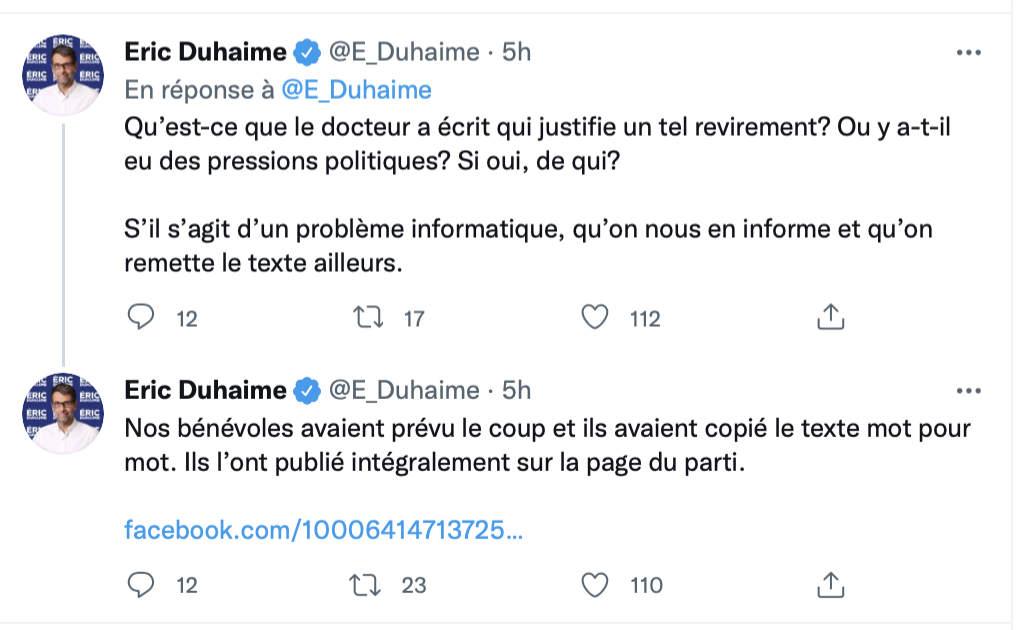Viewport: 1020px width, 630px height.
Task: Click Eric Duhaime name on first tweet
Action: (206, 52)
